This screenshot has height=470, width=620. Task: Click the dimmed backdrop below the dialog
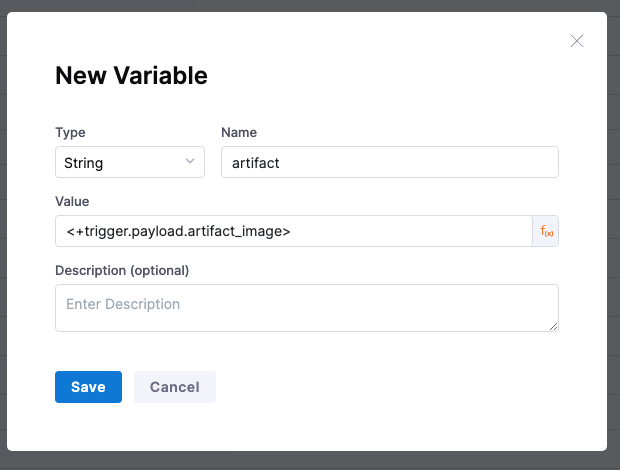(x=310, y=461)
